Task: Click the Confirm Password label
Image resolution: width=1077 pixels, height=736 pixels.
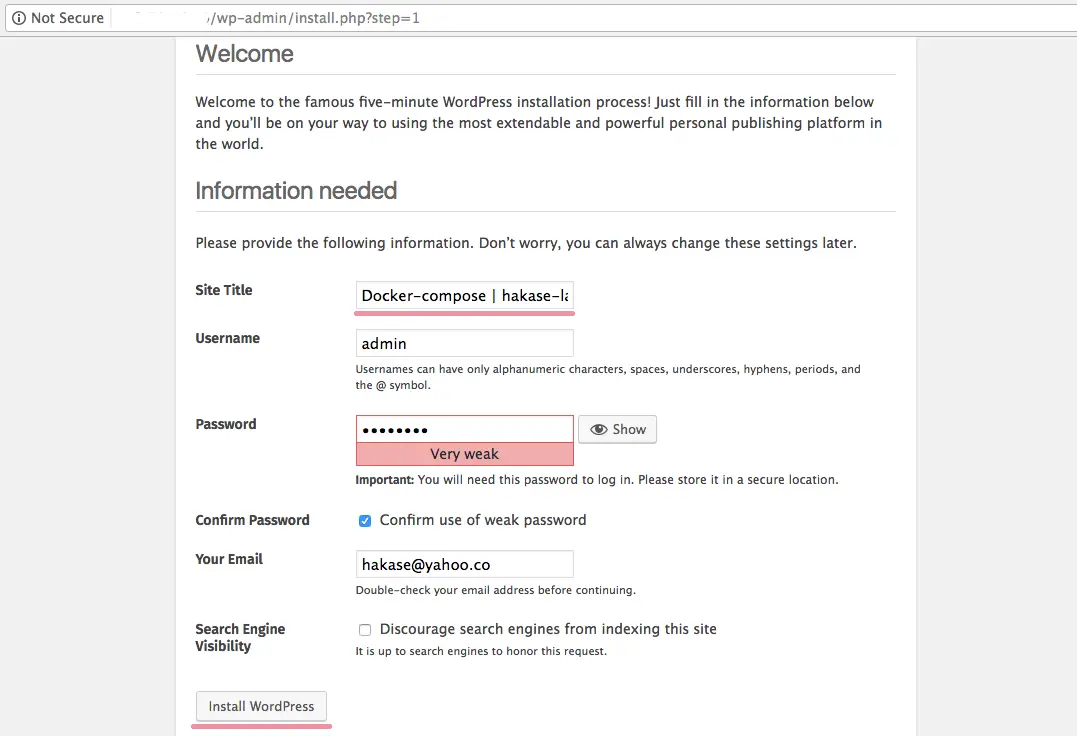Action: pos(252,520)
